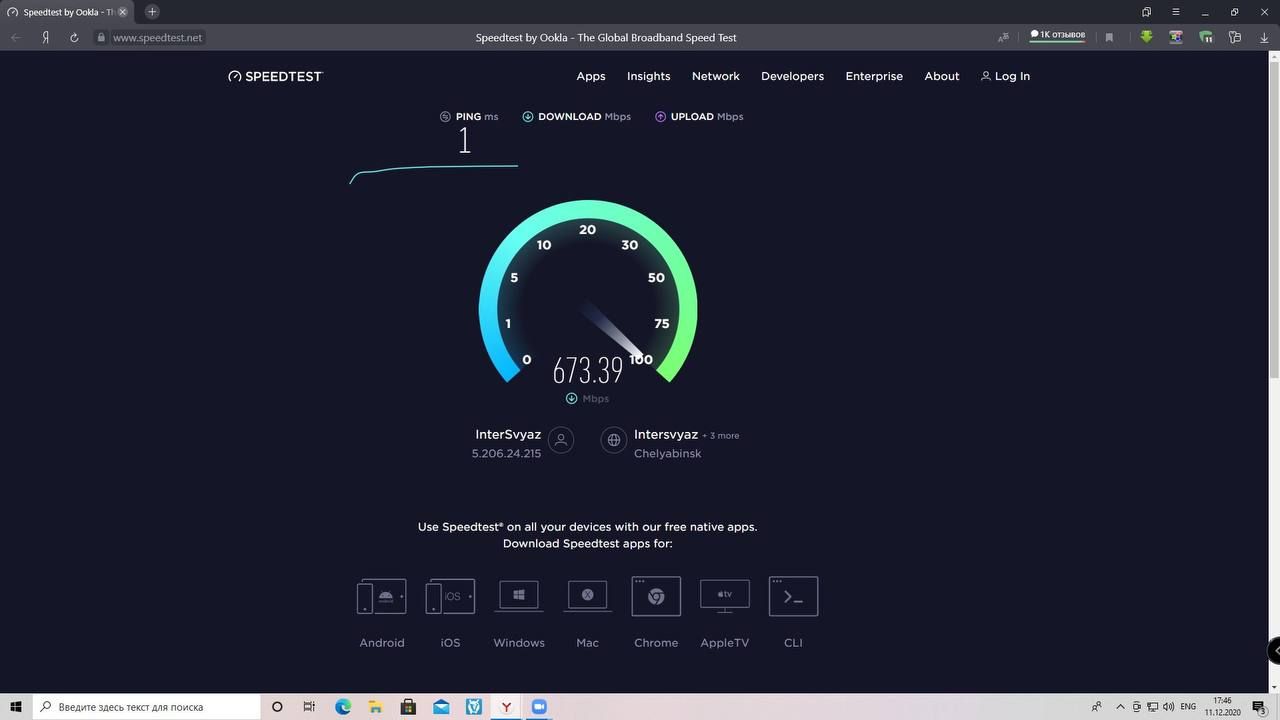The width and height of the screenshot is (1280, 720).
Task: Open a new browser tab
Action: (x=152, y=12)
